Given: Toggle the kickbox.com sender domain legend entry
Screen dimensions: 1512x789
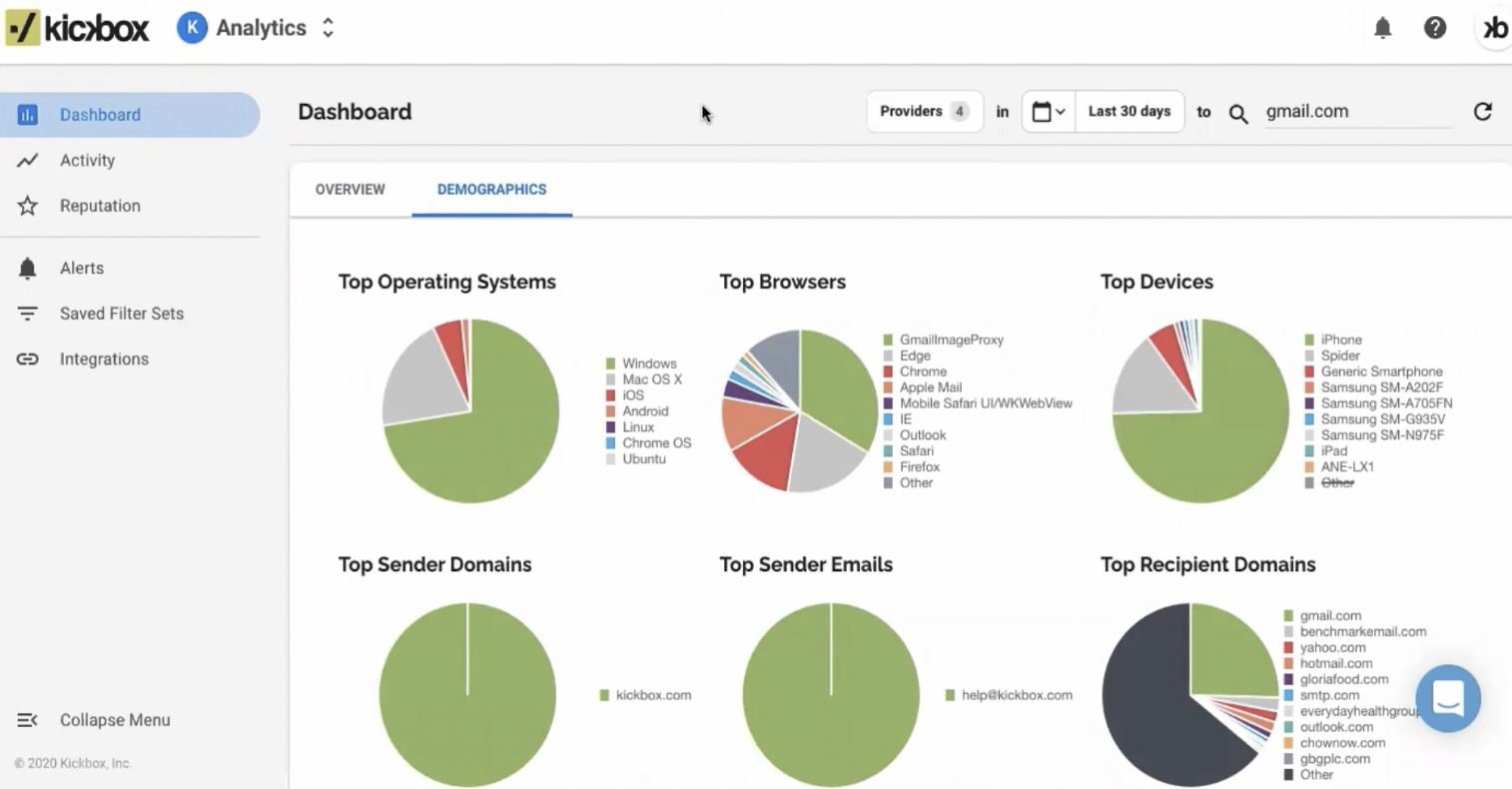Looking at the screenshot, I should pos(645,695).
